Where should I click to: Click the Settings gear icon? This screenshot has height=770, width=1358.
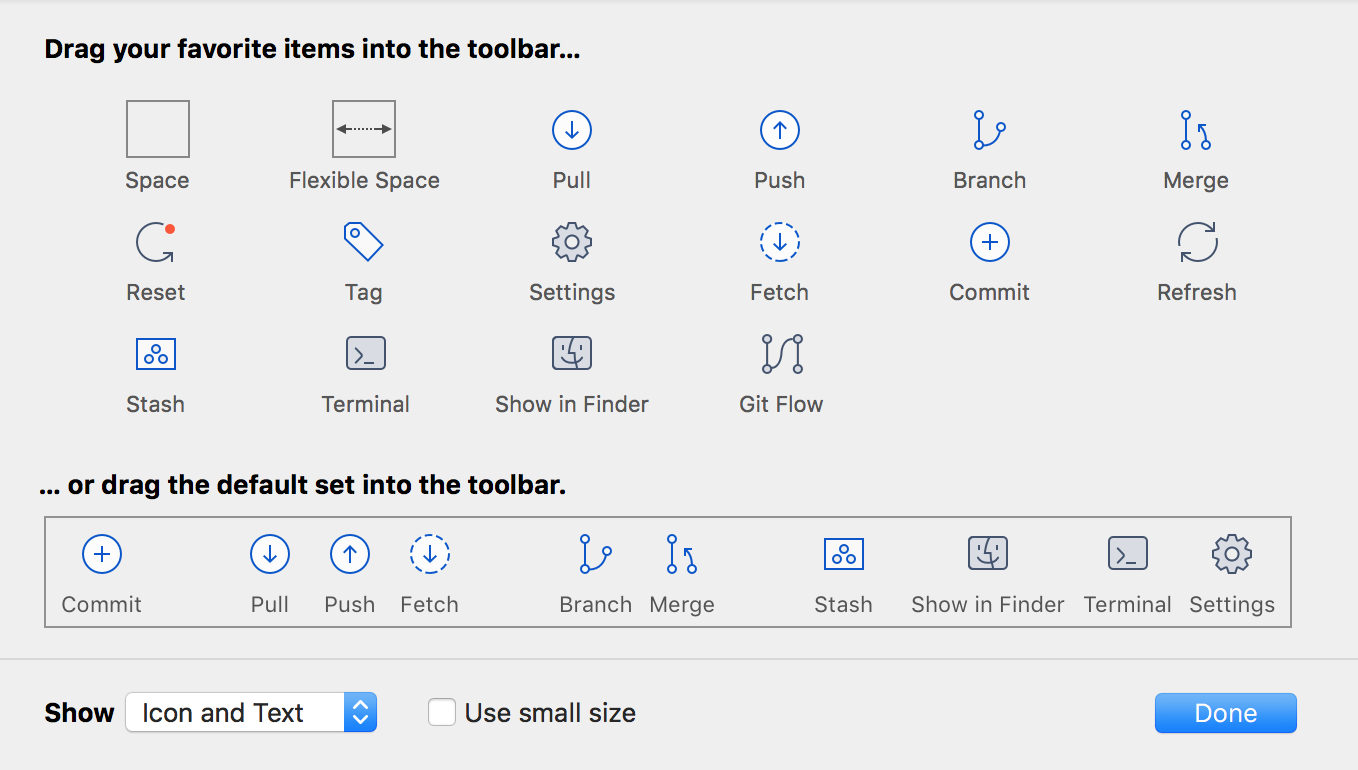point(571,241)
